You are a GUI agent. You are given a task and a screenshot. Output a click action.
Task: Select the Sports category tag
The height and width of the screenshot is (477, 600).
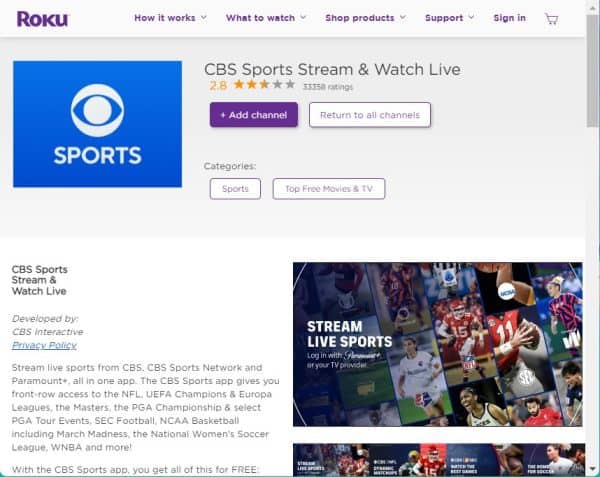tap(235, 188)
